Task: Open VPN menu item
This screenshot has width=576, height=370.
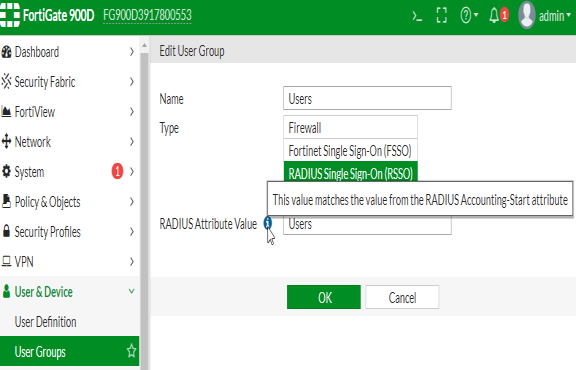Action: tap(69, 262)
